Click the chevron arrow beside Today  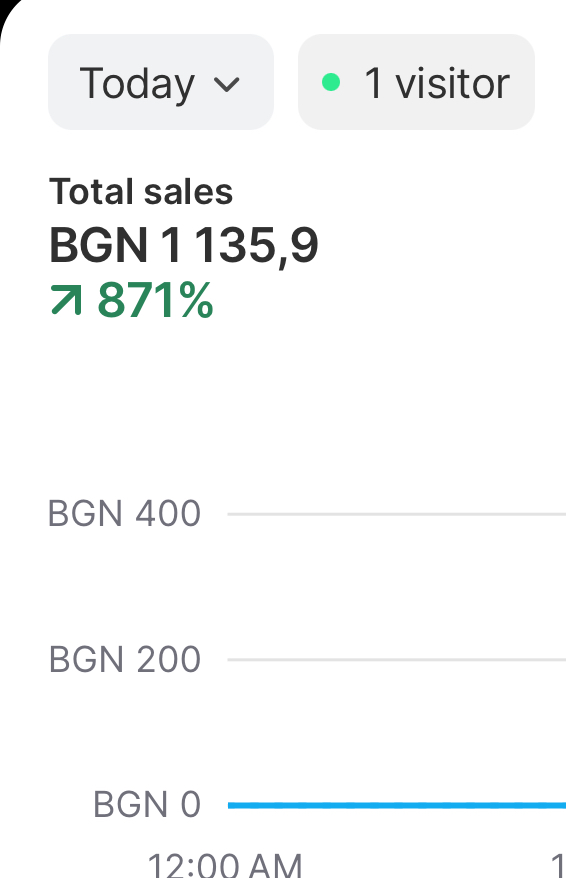point(227,85)
